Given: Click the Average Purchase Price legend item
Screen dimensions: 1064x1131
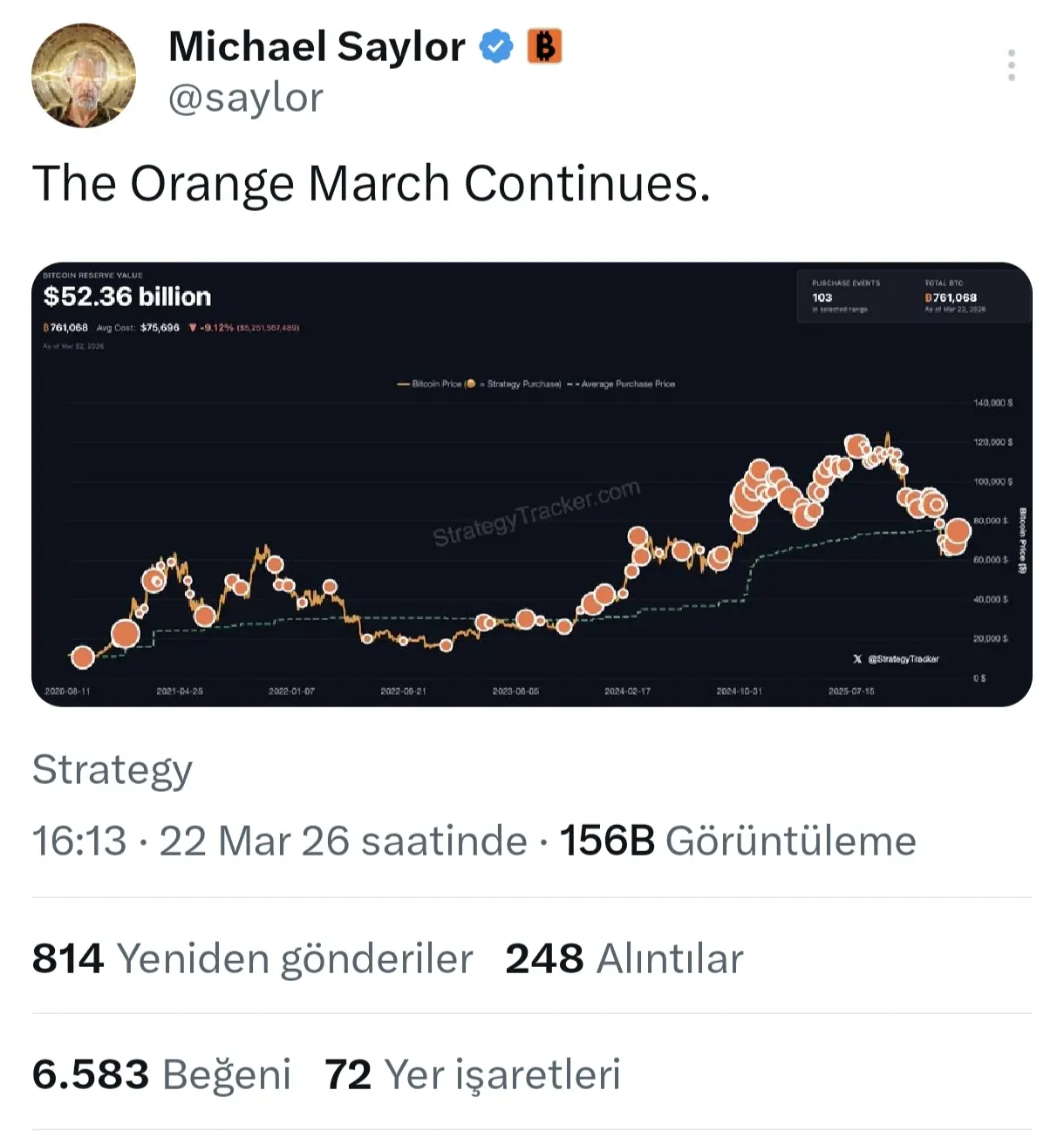Looking at the screenshot, I should (x=623, y=384).
